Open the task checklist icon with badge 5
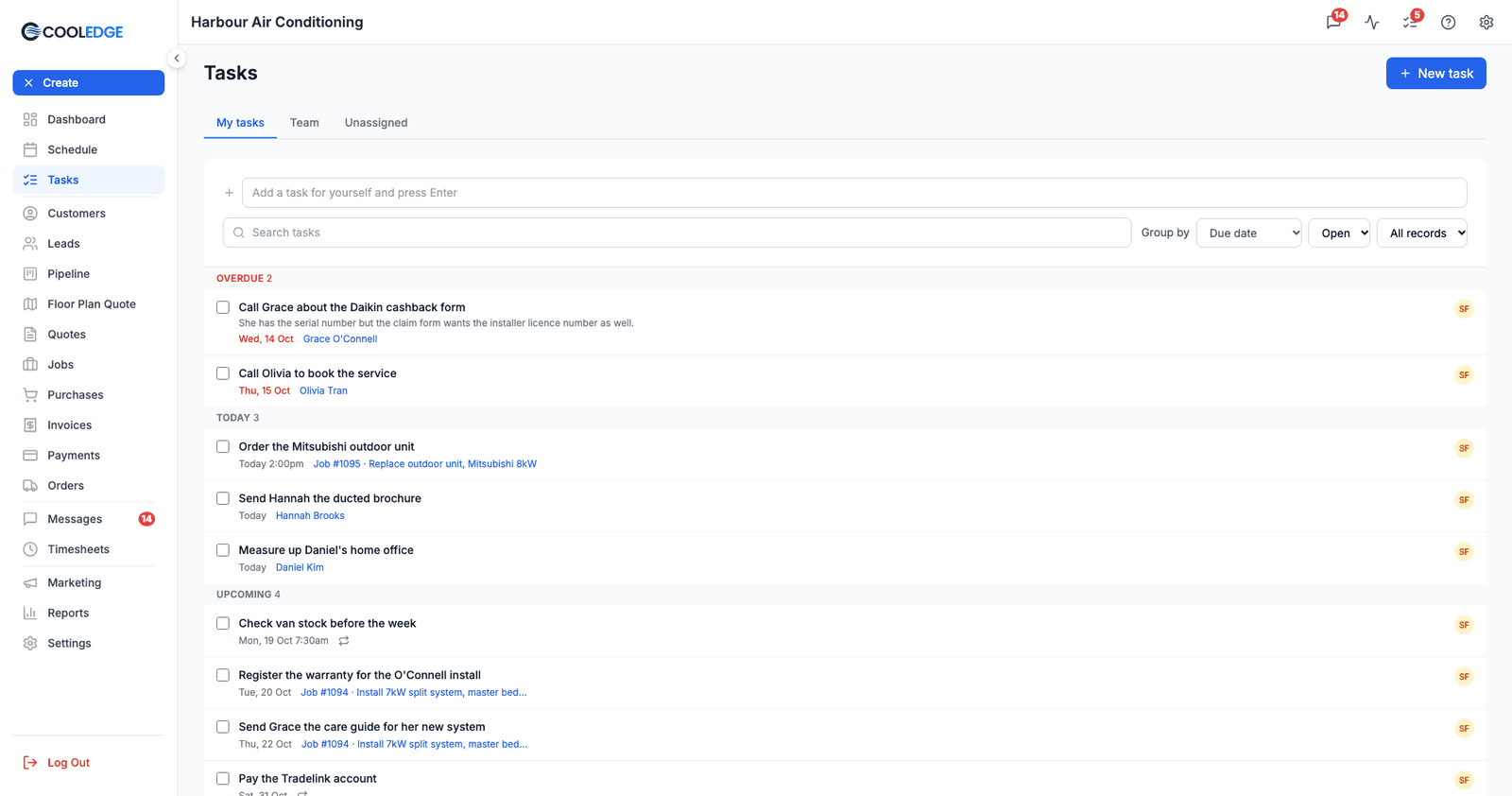Viewport: 1512px width, 796px height. (x=1410, y=22)
